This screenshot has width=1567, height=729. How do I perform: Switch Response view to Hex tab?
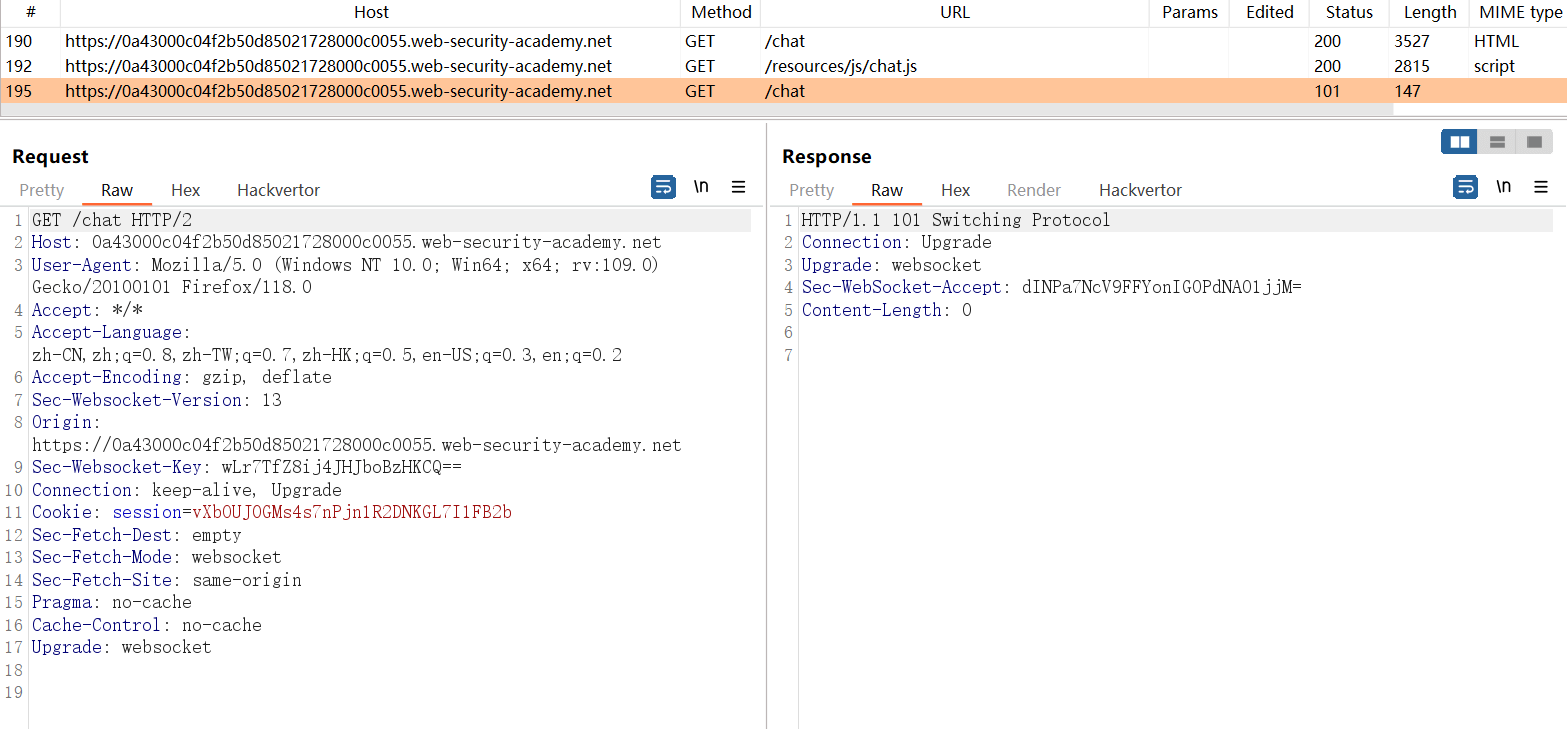[x=955, y=190]
